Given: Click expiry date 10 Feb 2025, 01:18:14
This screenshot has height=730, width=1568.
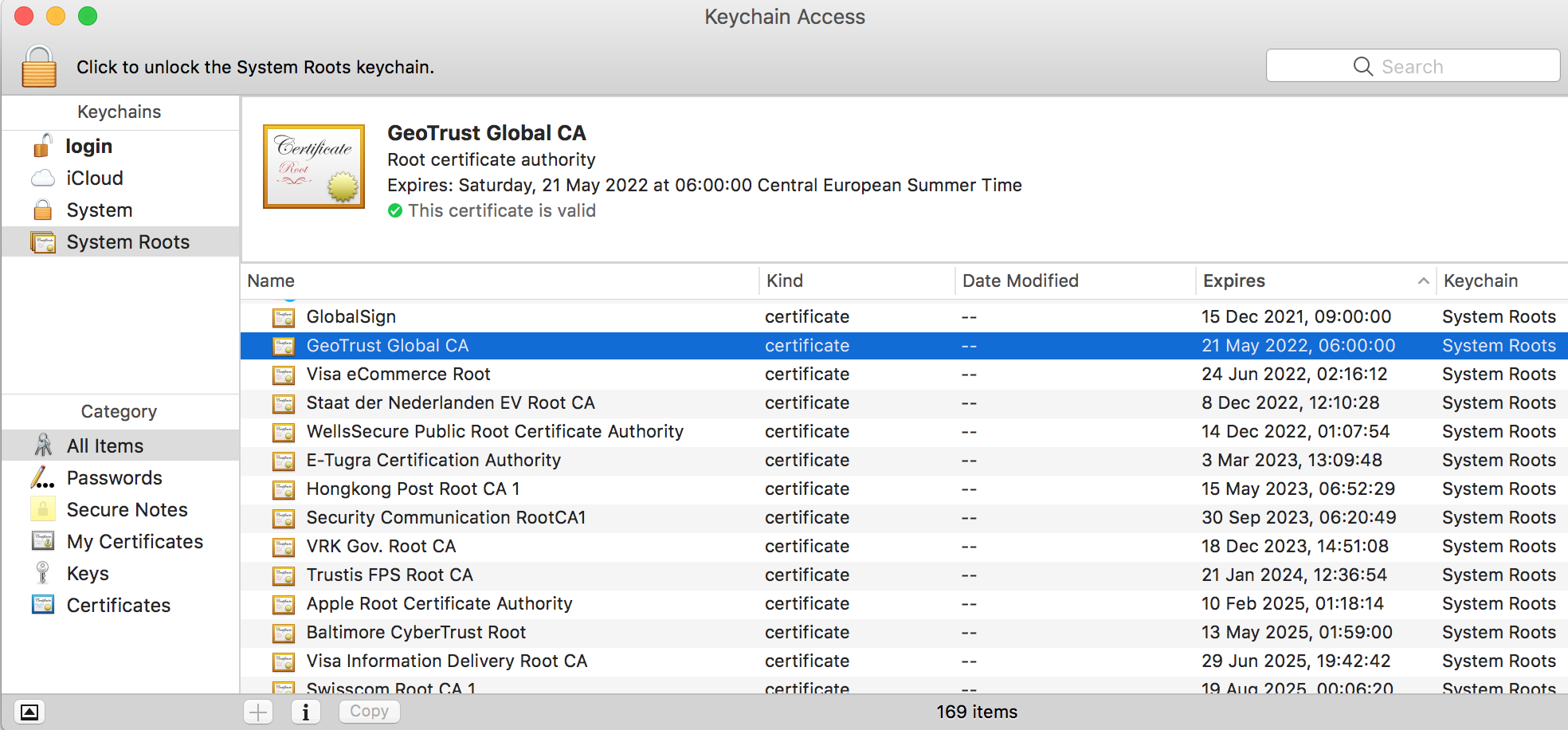Looking at the screenshot, I should pos(1292,603).
